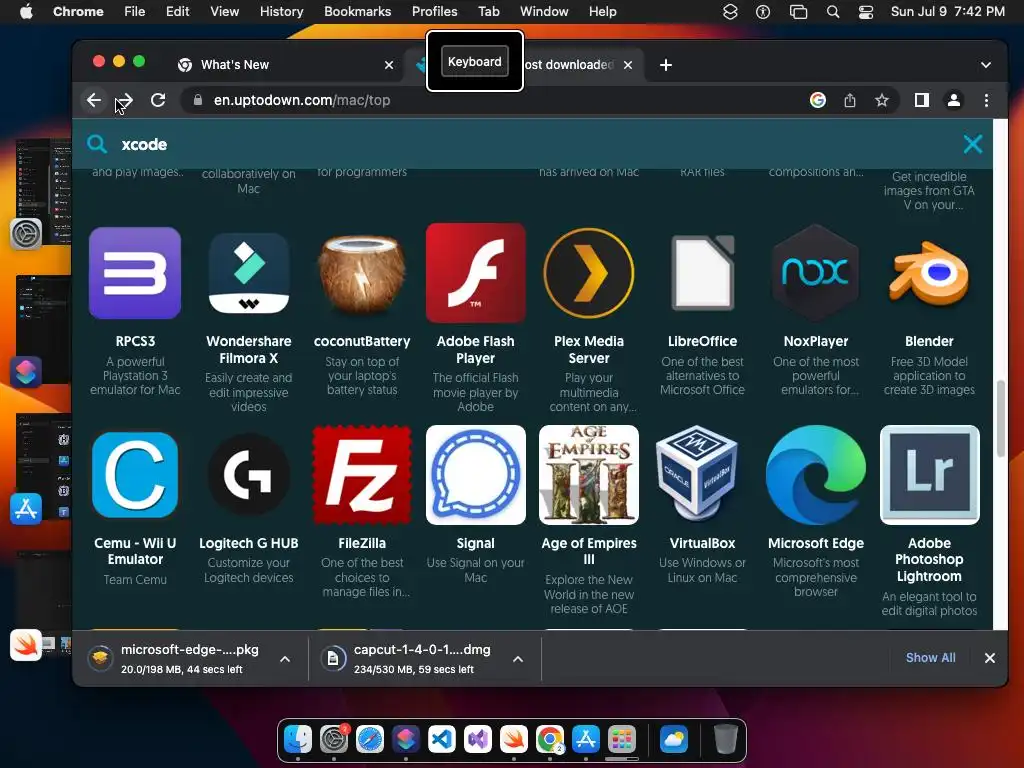The image size is (1024, 768).
Task: Reload the page with the refresh icon
Action: pos(158,100)
